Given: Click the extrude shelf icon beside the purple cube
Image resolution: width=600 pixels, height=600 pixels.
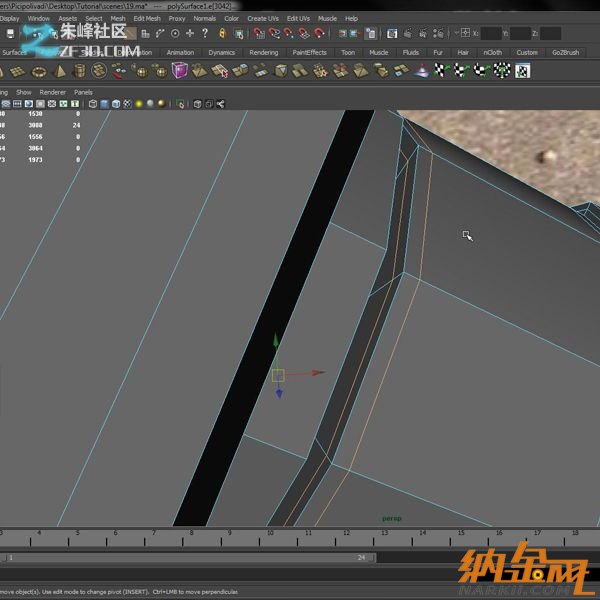Looking at the screenshot, I should coord(199,71).
